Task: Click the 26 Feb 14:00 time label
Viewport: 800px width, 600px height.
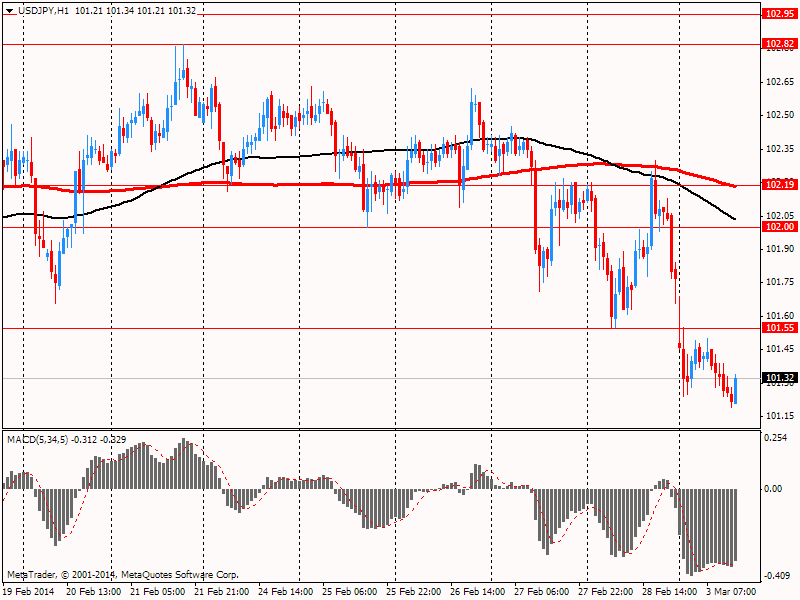Action: (478, 591)
